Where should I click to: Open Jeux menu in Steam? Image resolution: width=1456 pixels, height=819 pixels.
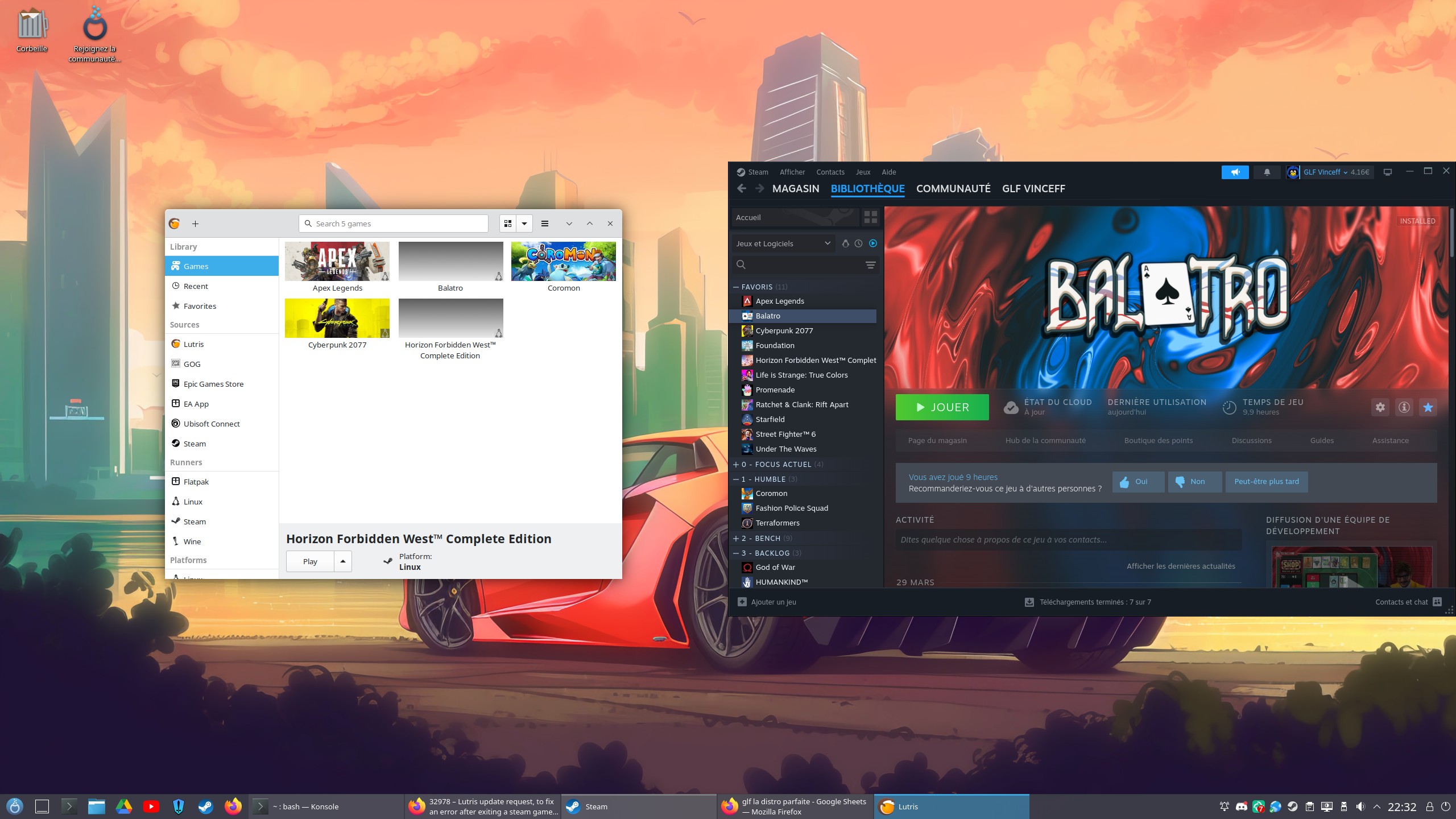863,172
